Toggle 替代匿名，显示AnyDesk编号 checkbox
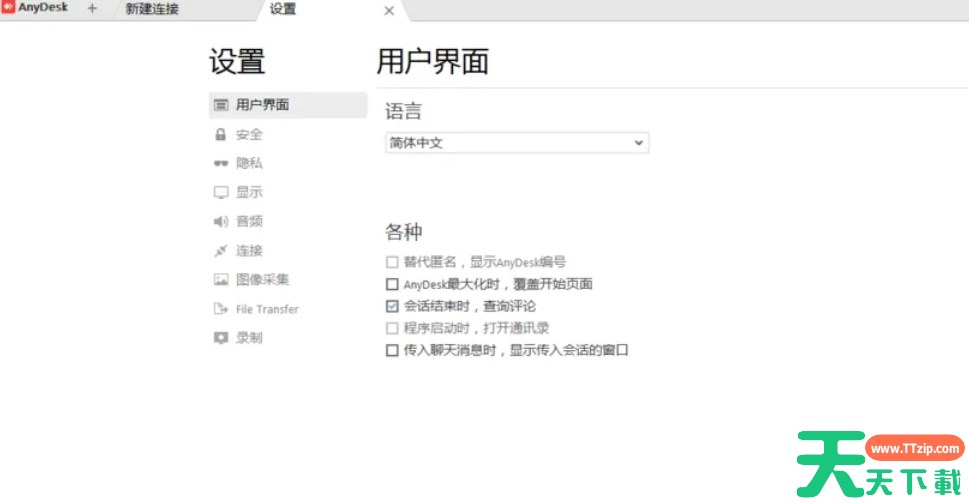Screen dimensions: 969x504 coord(392,262)
